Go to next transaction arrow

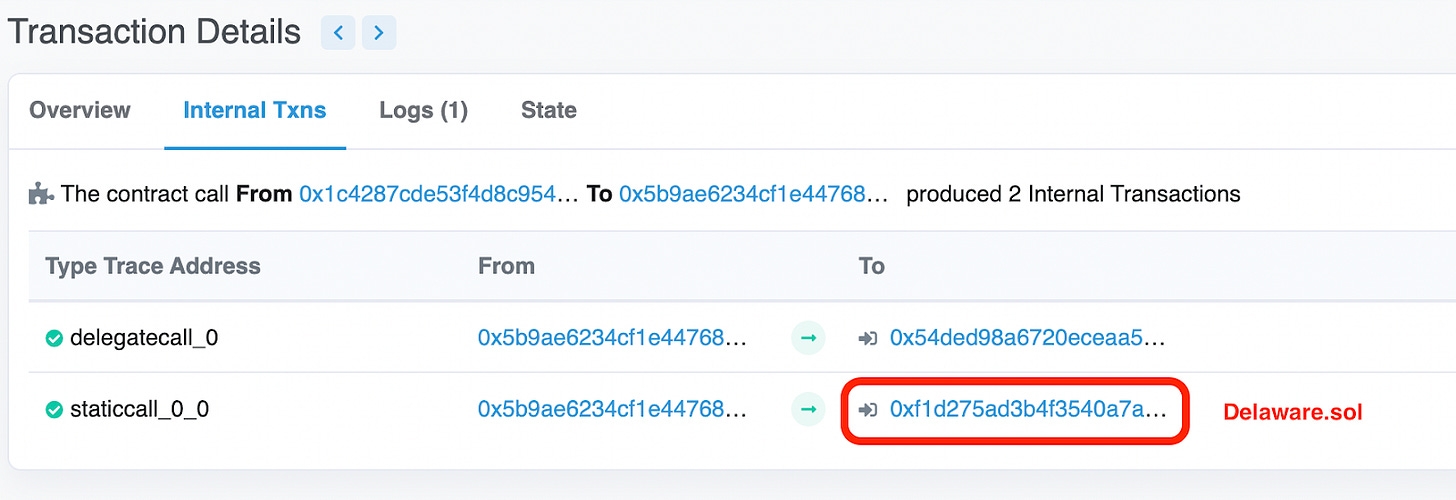(378, 33)
